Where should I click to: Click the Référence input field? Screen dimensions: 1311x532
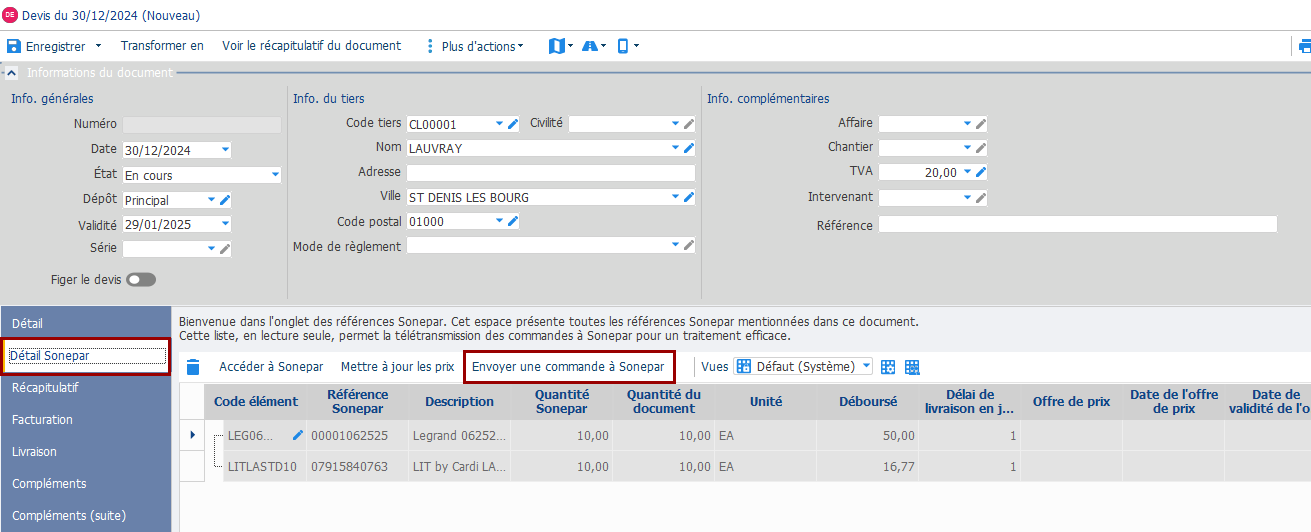[1077, 224]
